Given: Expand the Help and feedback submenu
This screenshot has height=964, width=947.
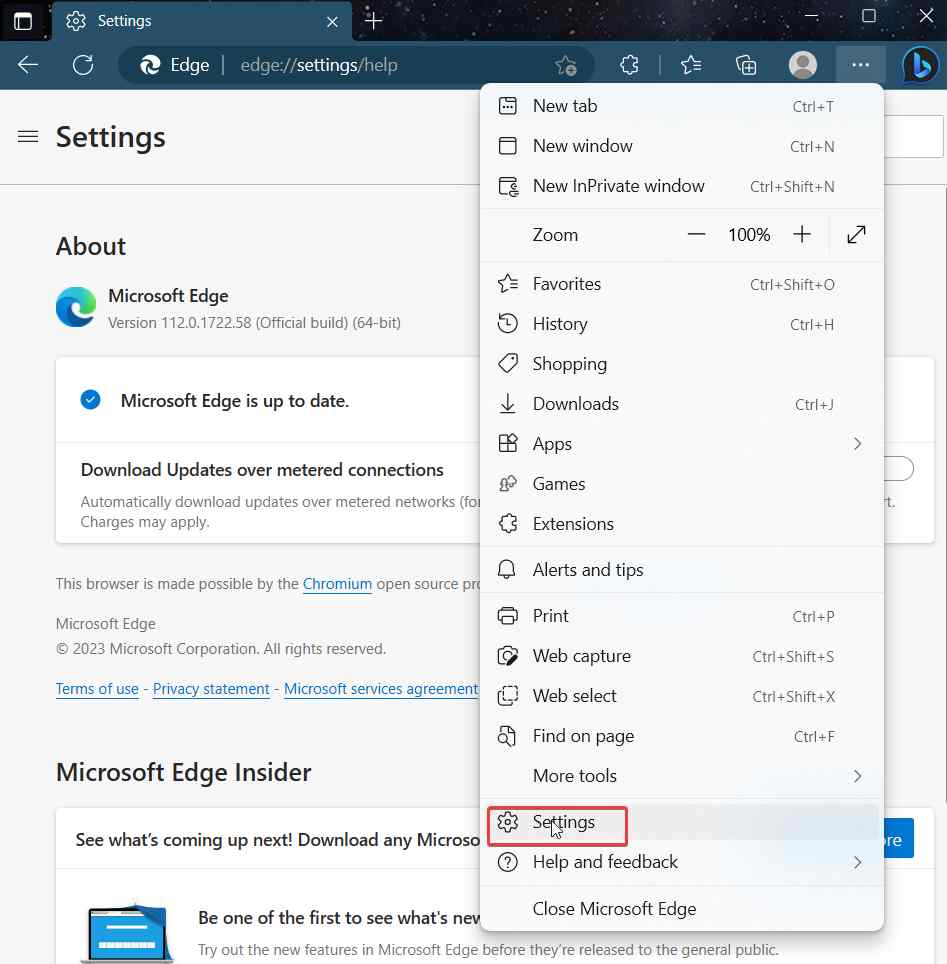Looking at the screenshot, I should [858, 861].
